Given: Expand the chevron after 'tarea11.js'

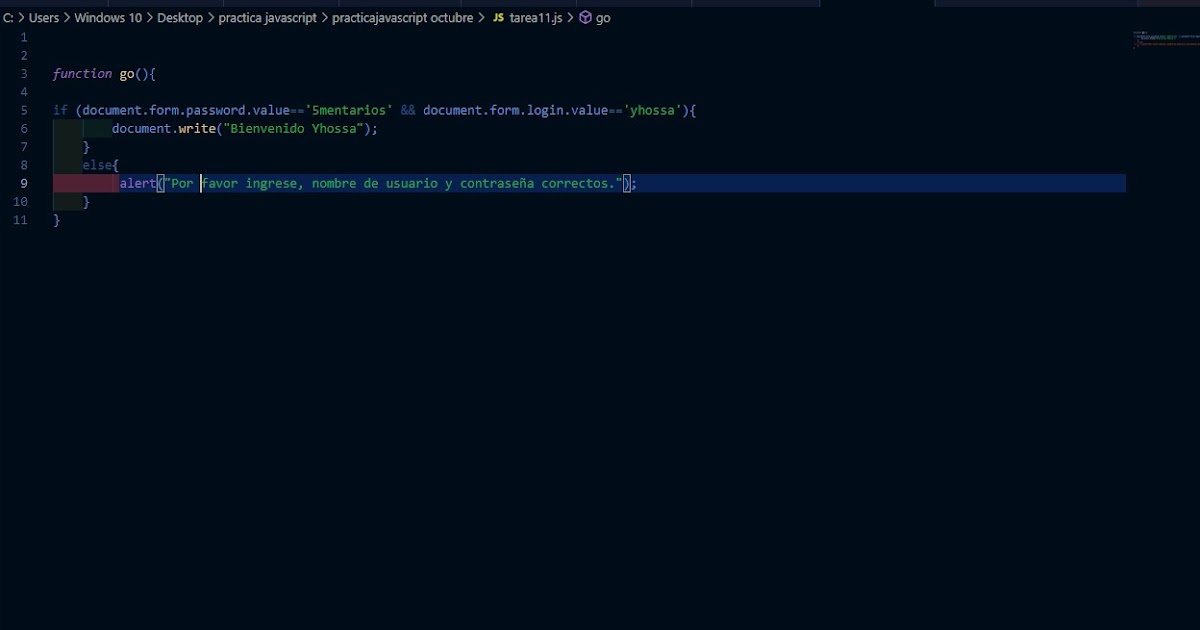Looking at the screenshot, I should coord(571,17).
